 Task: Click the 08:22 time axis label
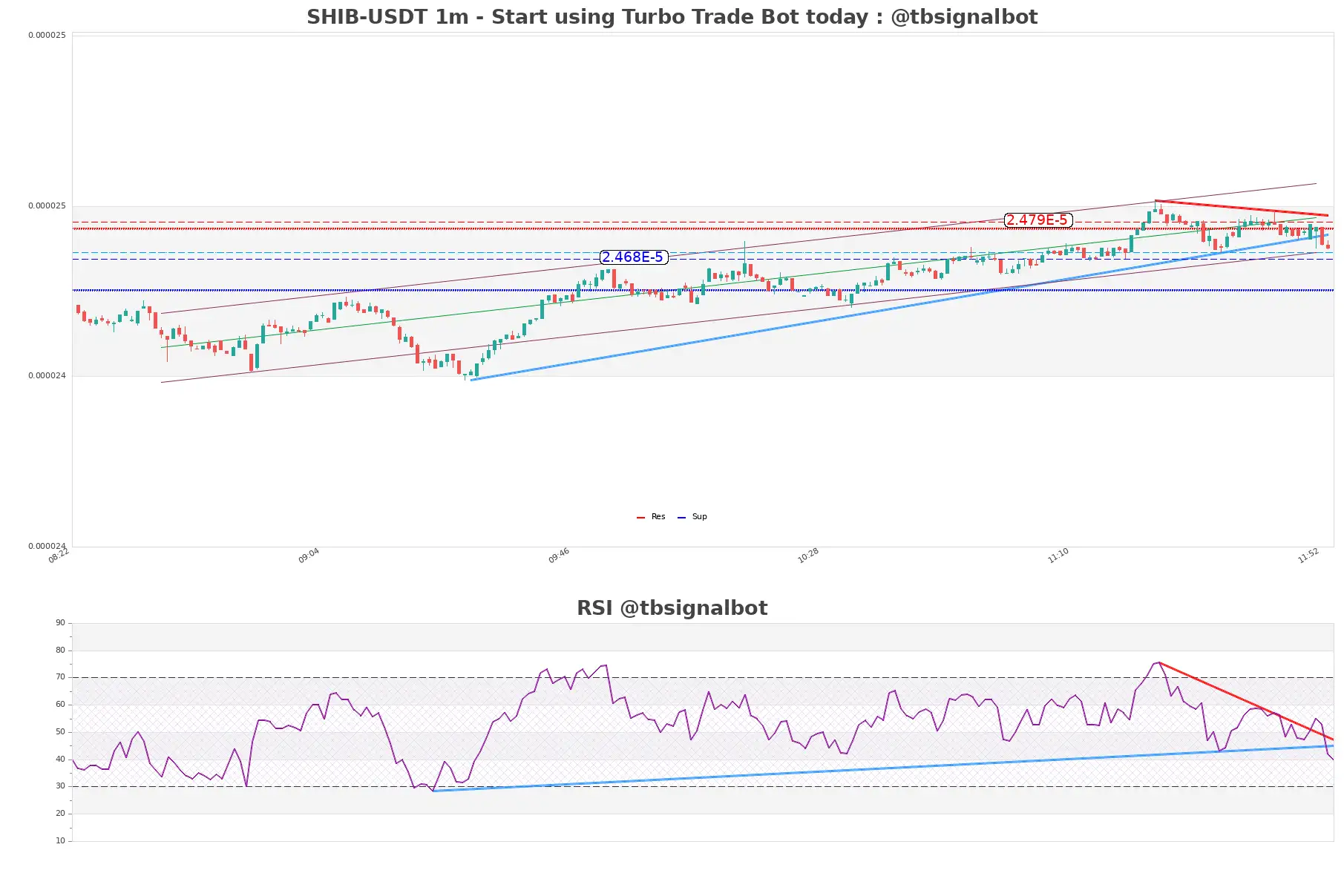[59, 556]
